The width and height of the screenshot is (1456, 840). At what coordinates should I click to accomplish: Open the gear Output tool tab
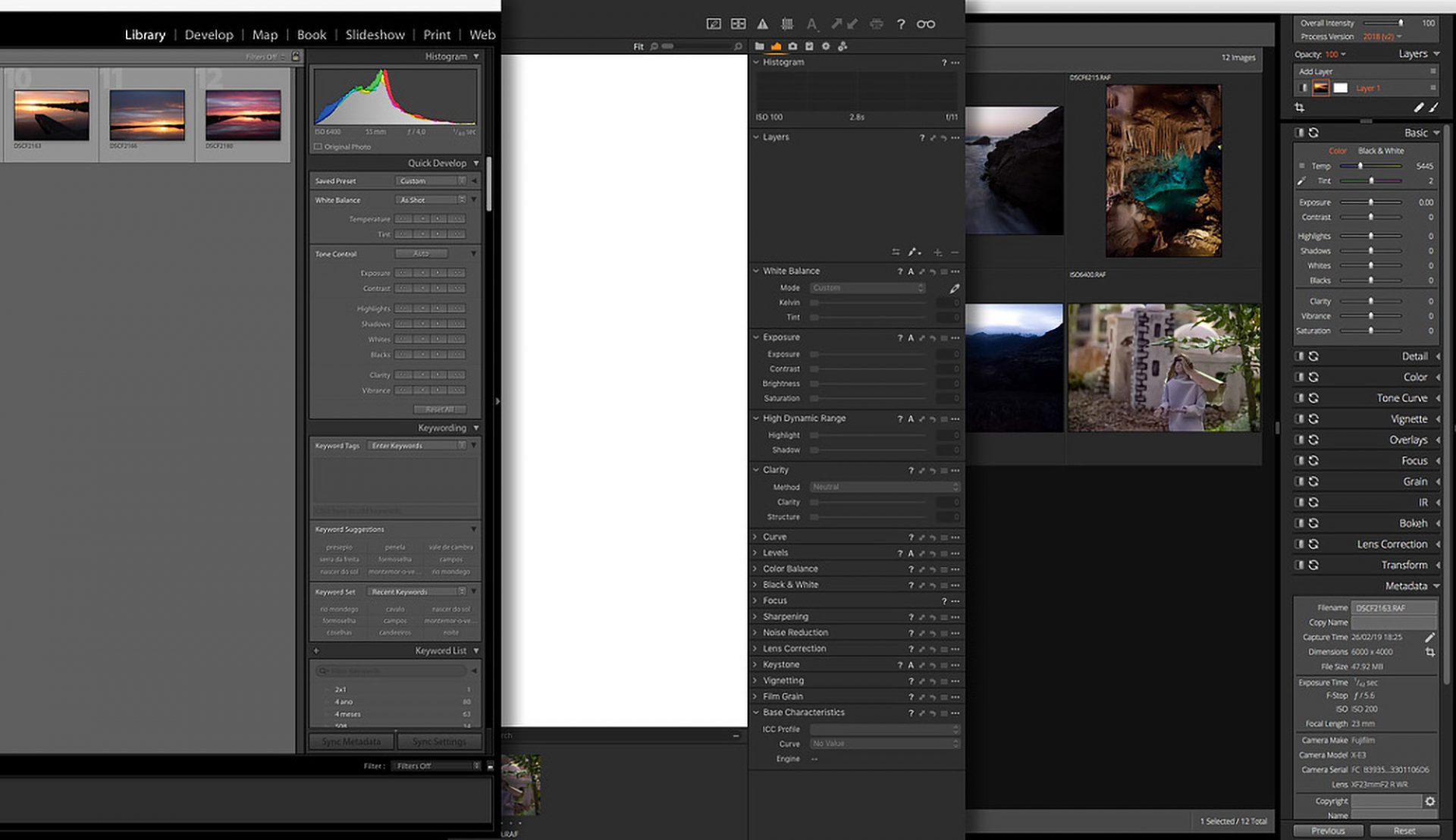826,46
